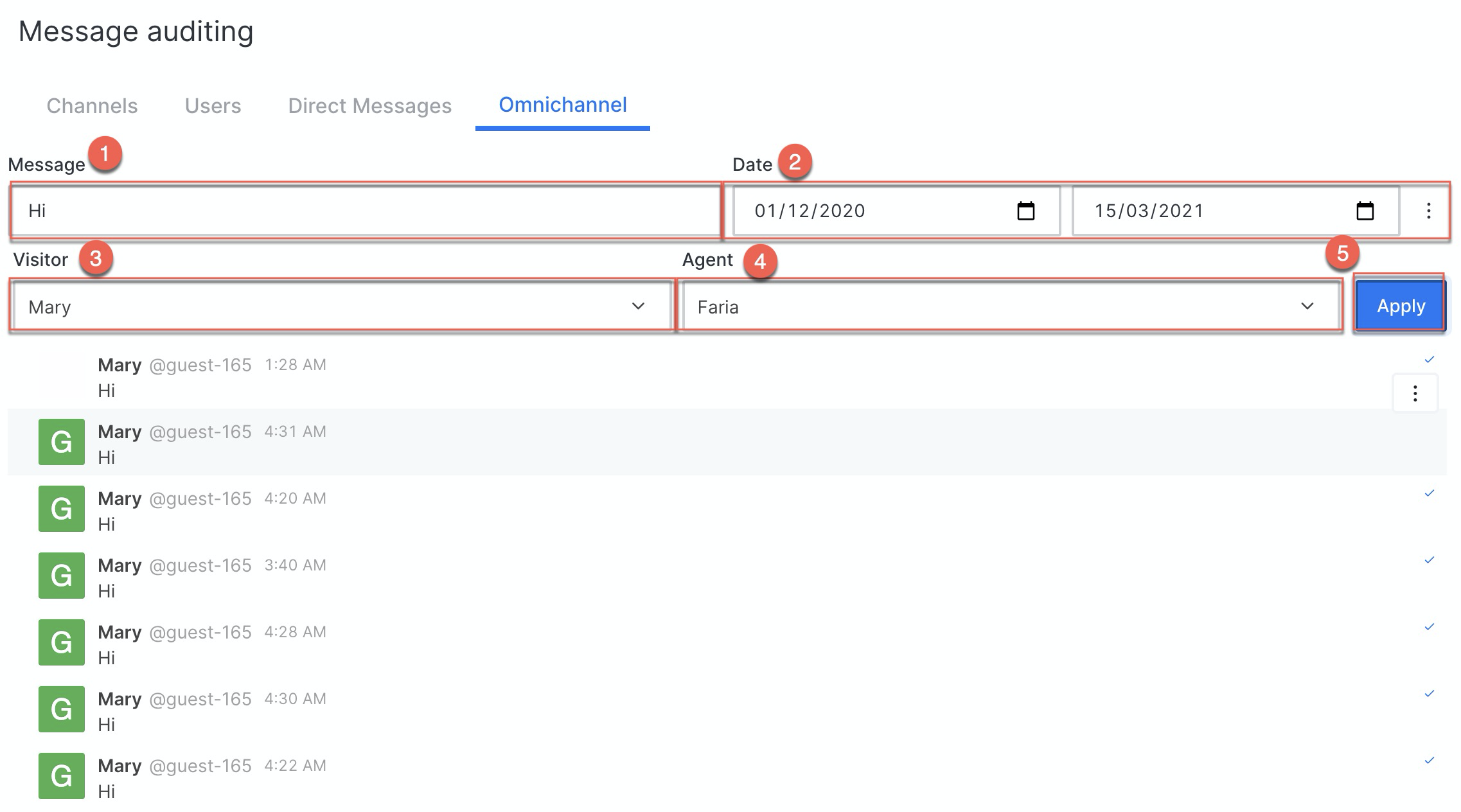Click the G avatar of the 4:20 AM message
The image size is (1461, 812).
click(x=62, y=509)
